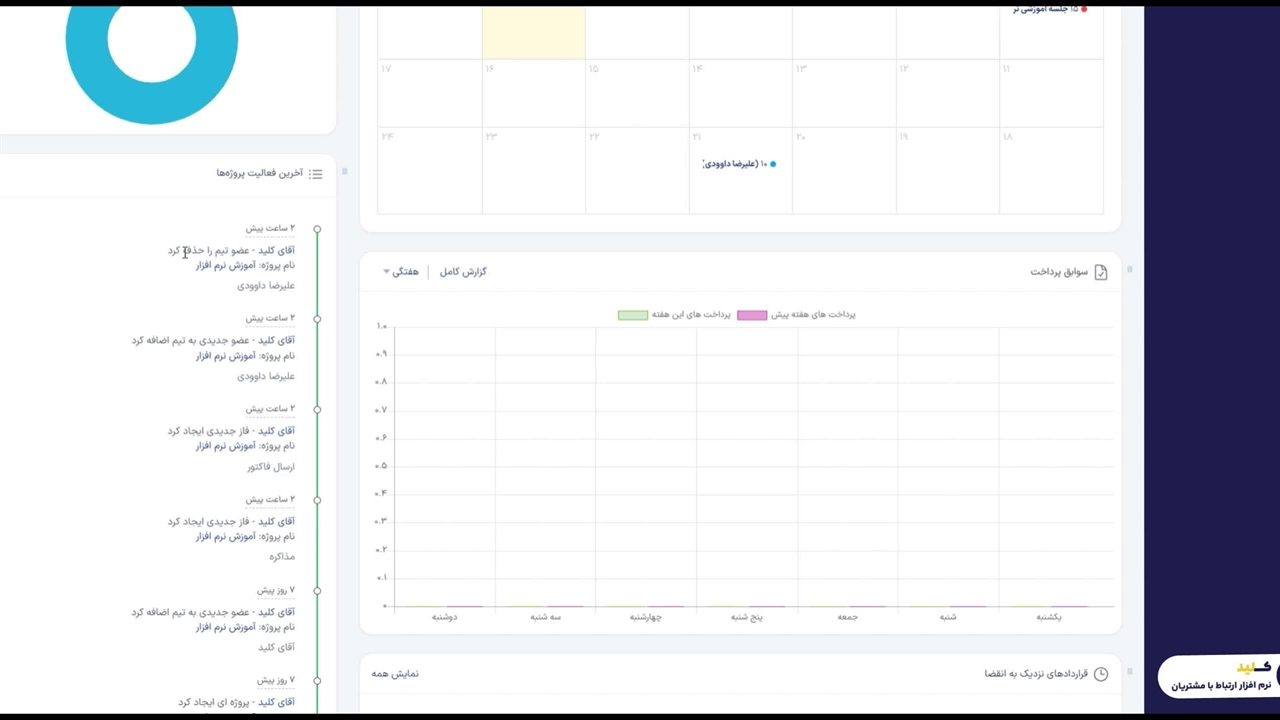Open the هفتگی period dropdown

click(401, 272)
